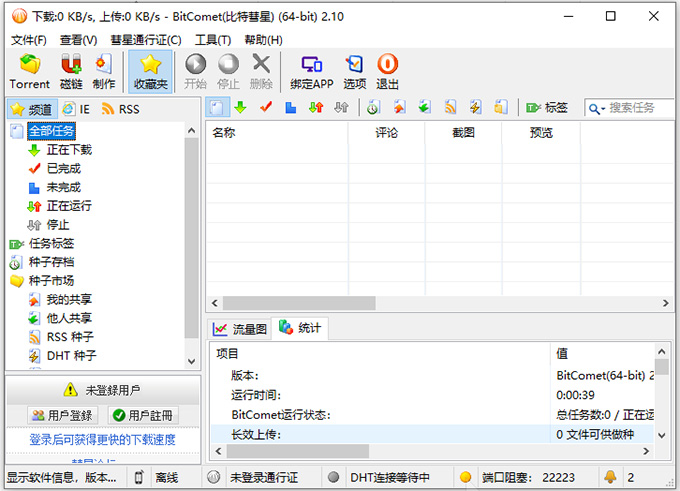This screenshot has height=491, width=680.
Task: Select 种子存档 in the tree
Action: coord(51,262)
